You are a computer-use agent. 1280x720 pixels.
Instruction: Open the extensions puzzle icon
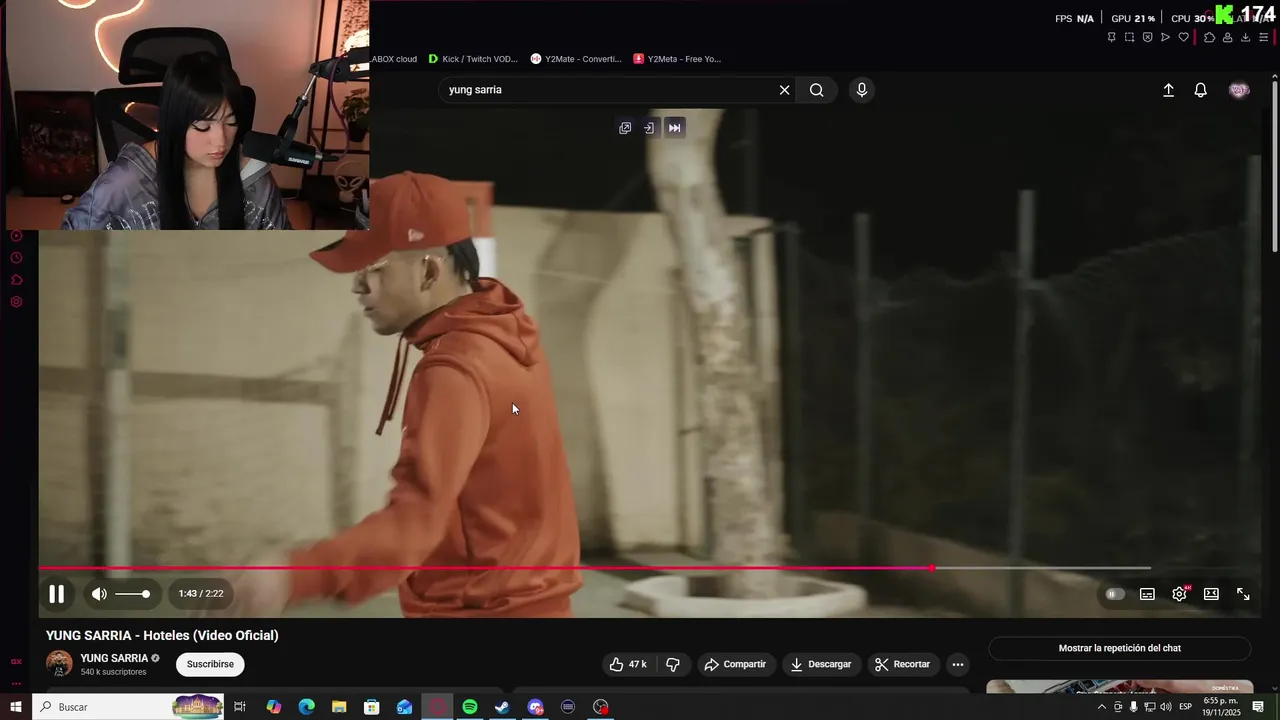click(1209, 37)
